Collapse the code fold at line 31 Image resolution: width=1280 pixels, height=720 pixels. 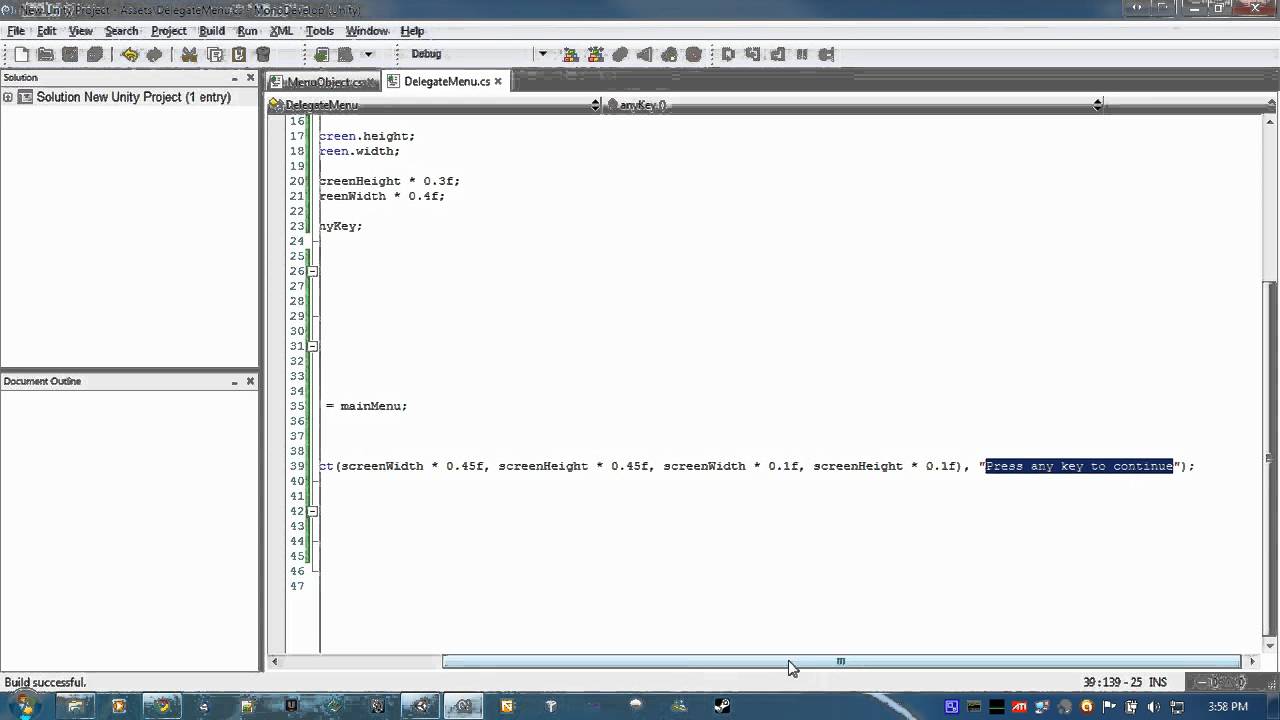pyautogui.click(x=312, y=346)
